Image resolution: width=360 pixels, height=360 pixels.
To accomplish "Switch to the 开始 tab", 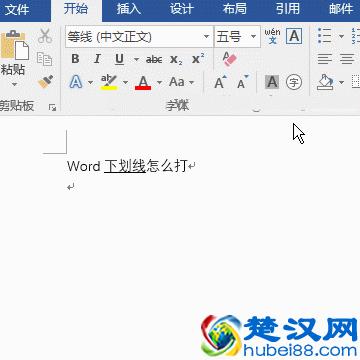I will click(76, 9).
